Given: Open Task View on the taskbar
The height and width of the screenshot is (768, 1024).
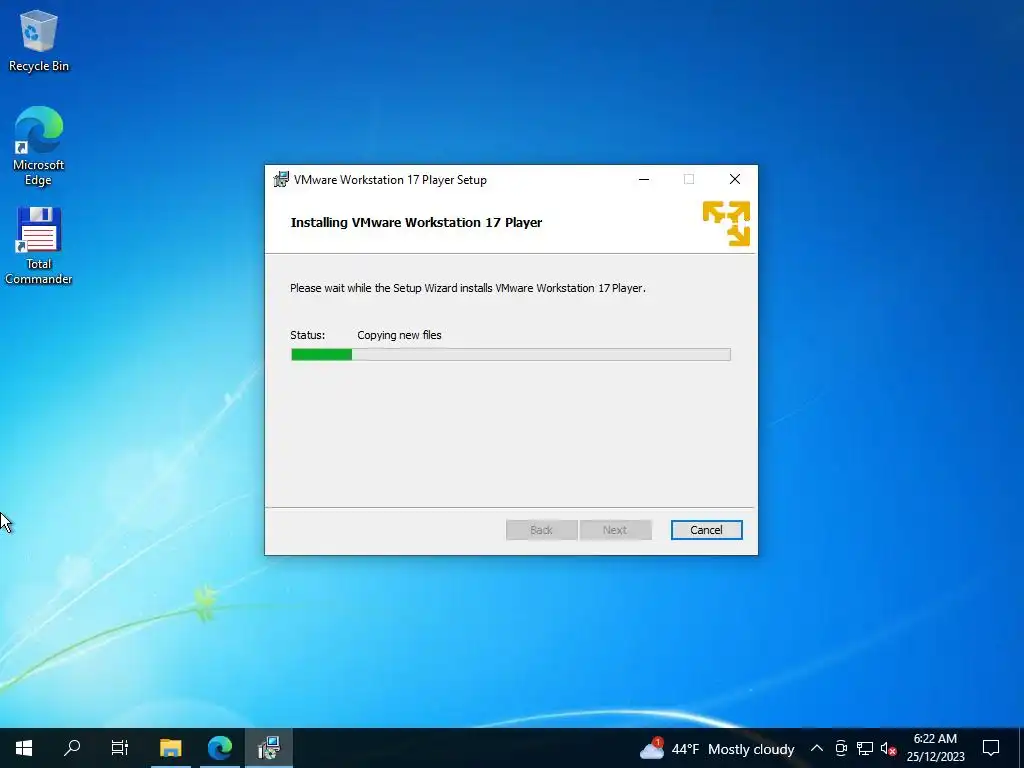Looking at the screenshot, I should click(x=120, y=748).
